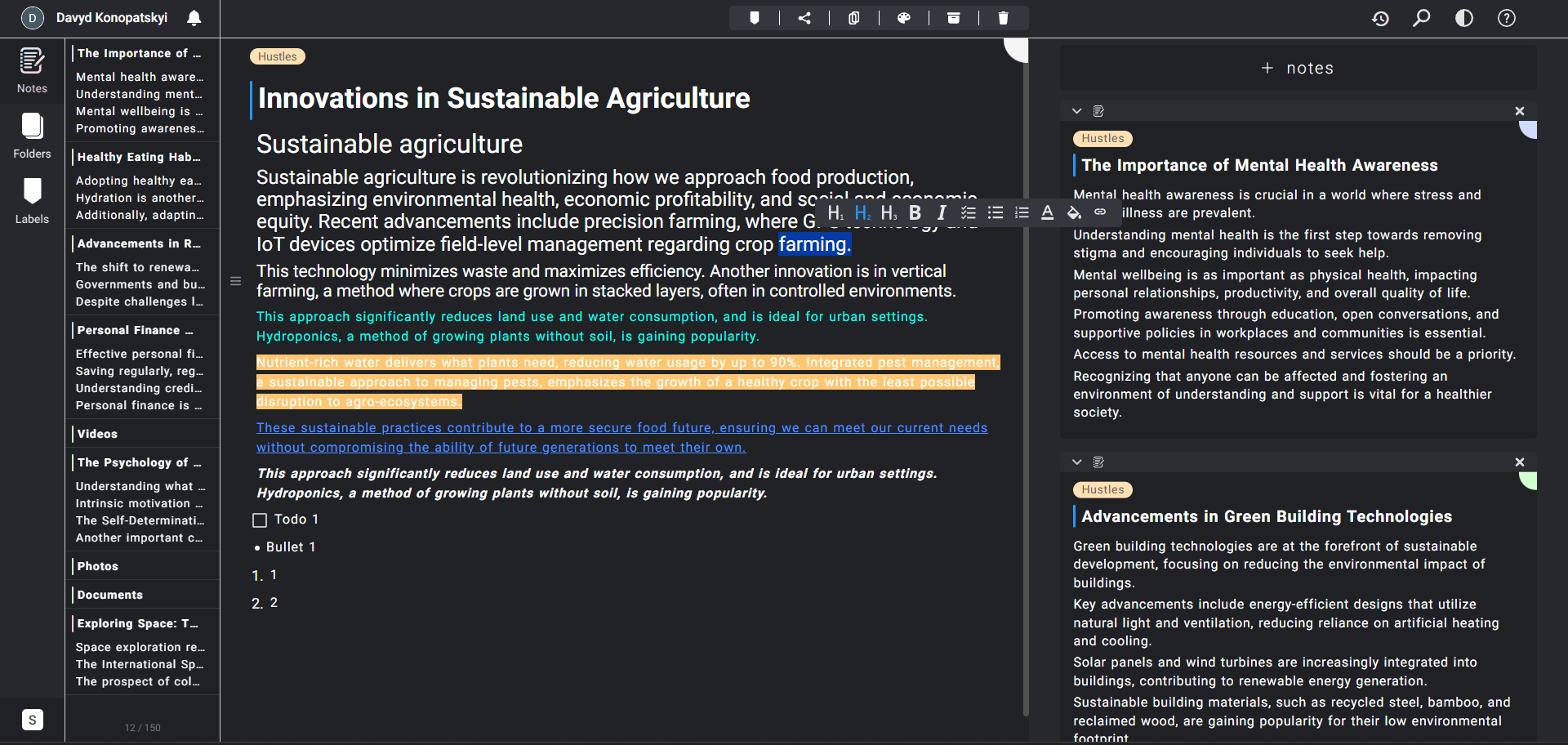Toggle Heading 2 formatting
The height and width of the screenshot is (745, 1568).
point(862,213)
